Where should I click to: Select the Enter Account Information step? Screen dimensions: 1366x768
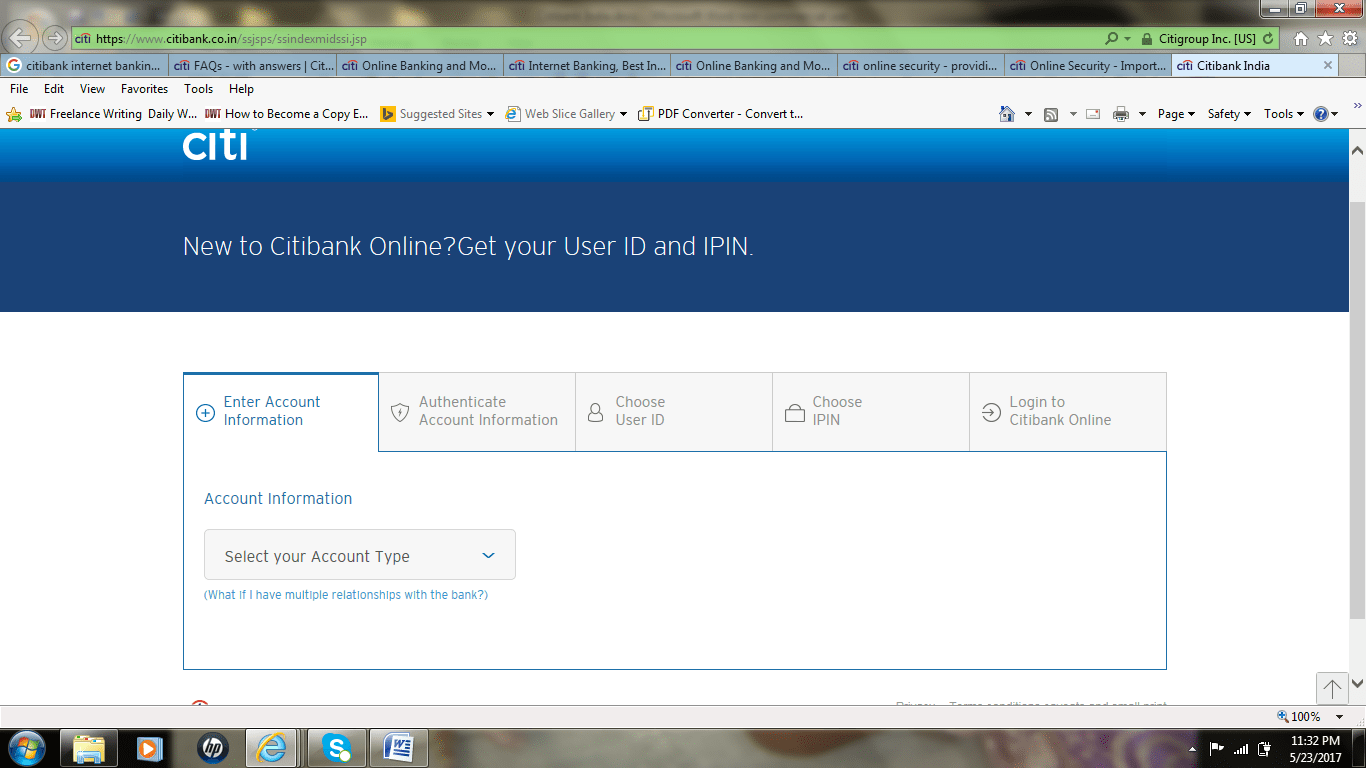click(x=281, y=412)
